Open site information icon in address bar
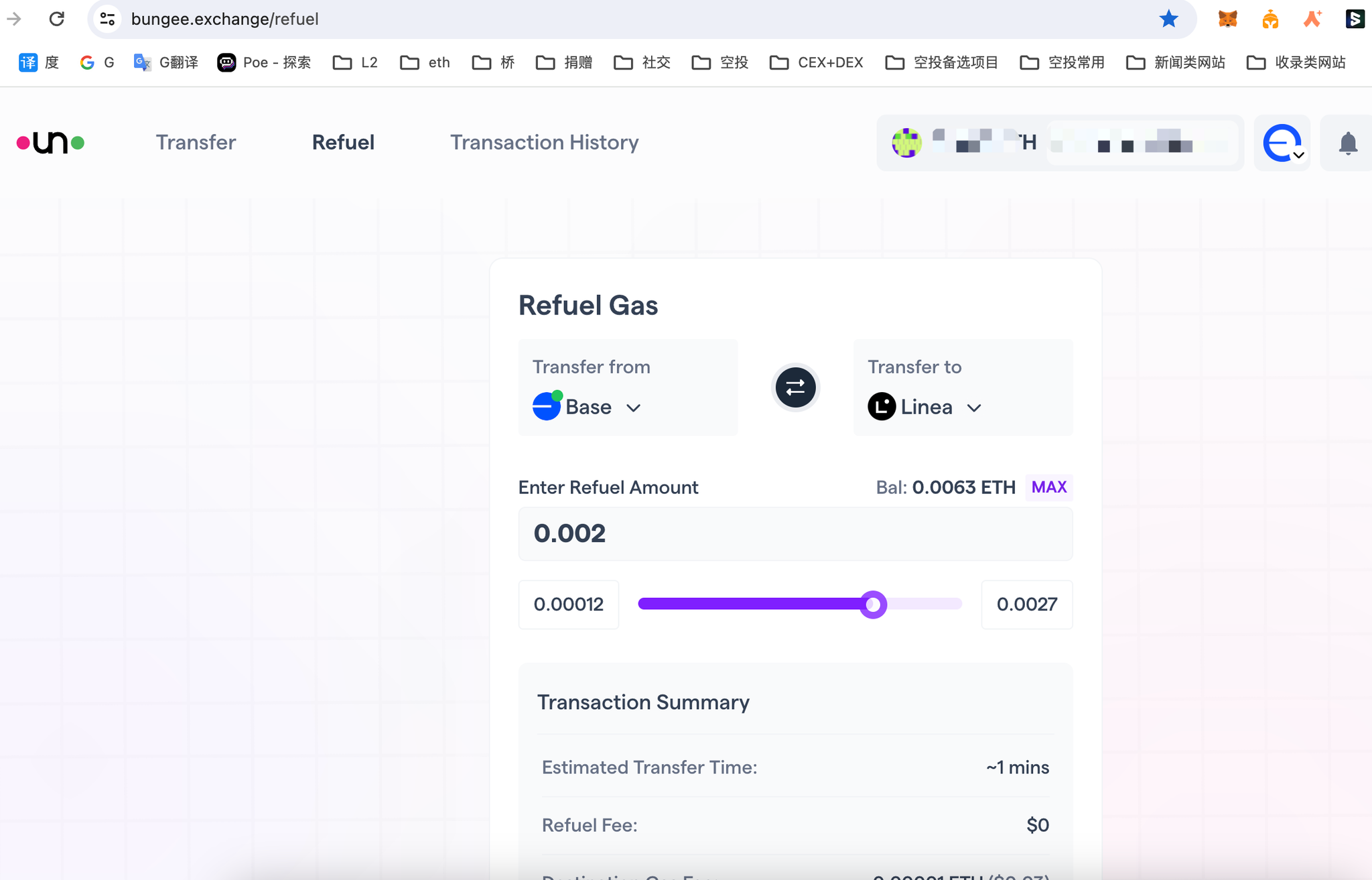 [x=108, y=19]
